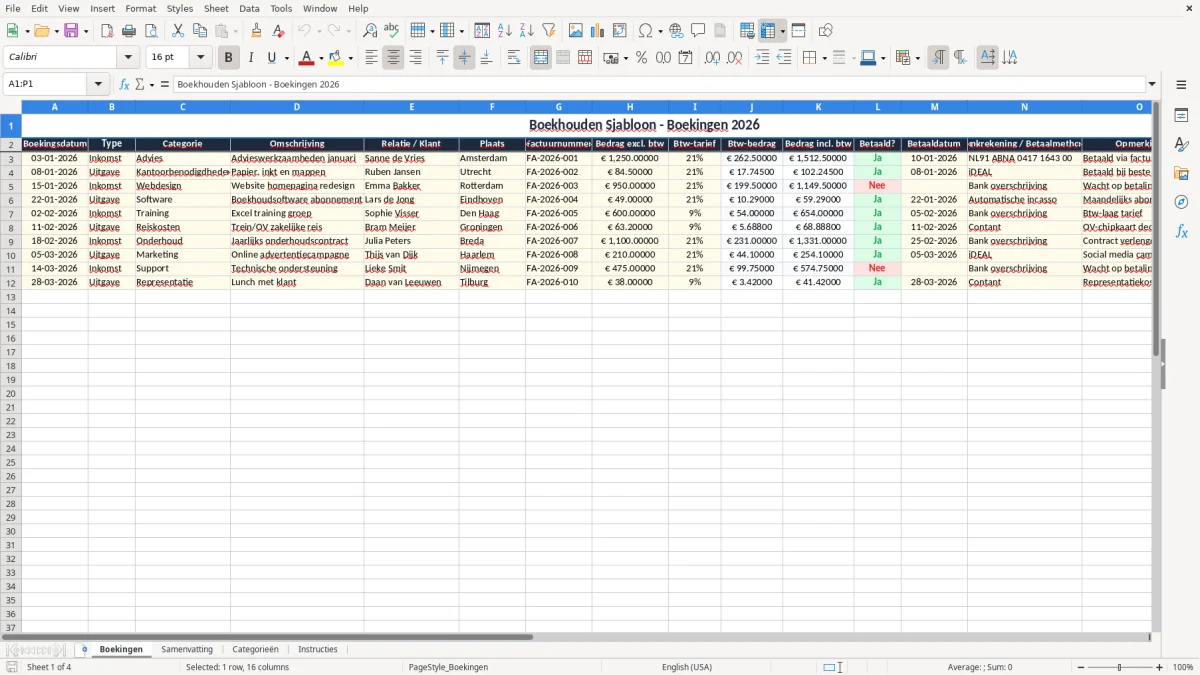Open Find & Replace
This screenshot has width=1200, height=675.
click(370, 31)
